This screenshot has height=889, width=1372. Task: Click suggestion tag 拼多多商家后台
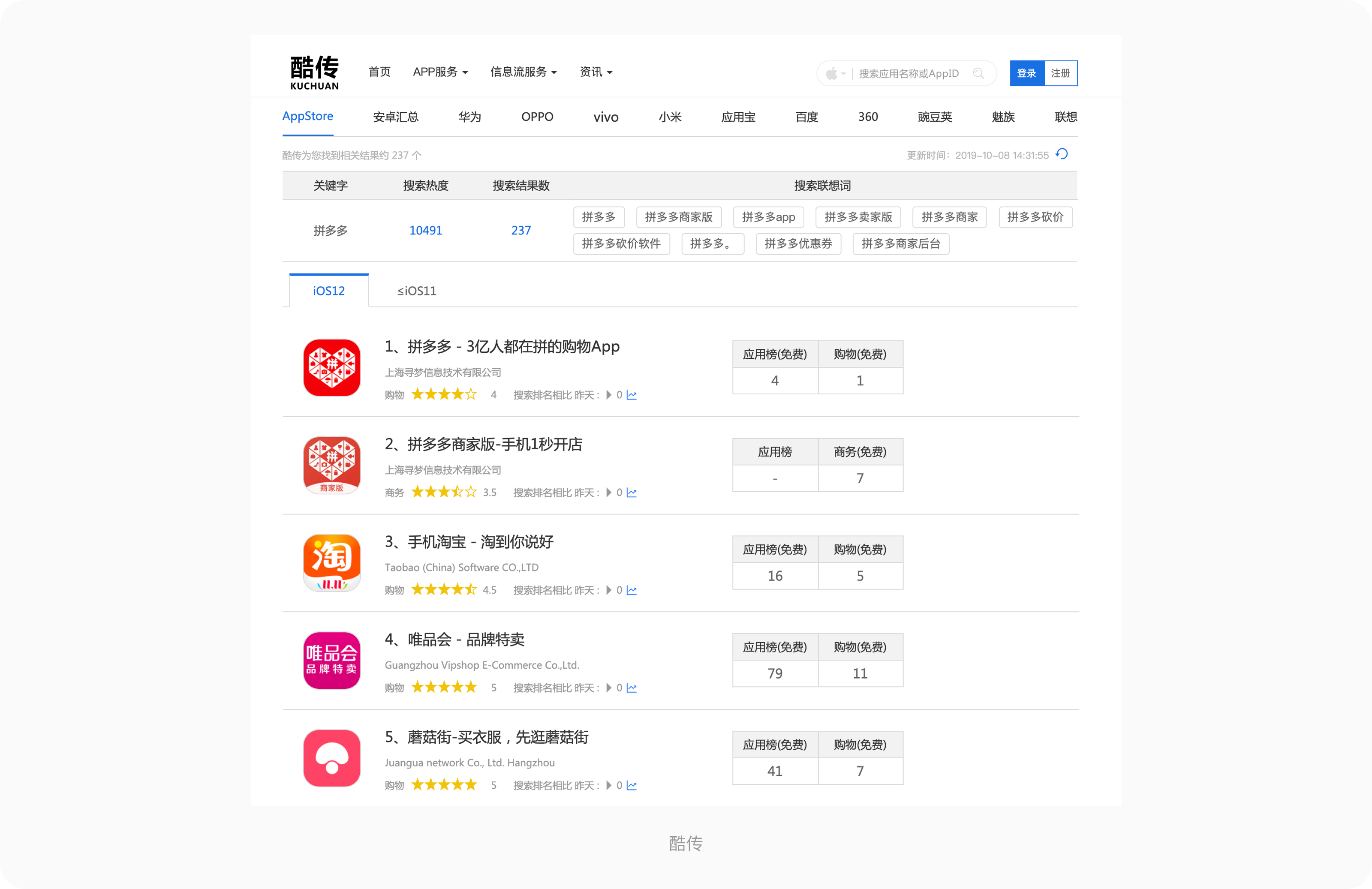point(901,244)
